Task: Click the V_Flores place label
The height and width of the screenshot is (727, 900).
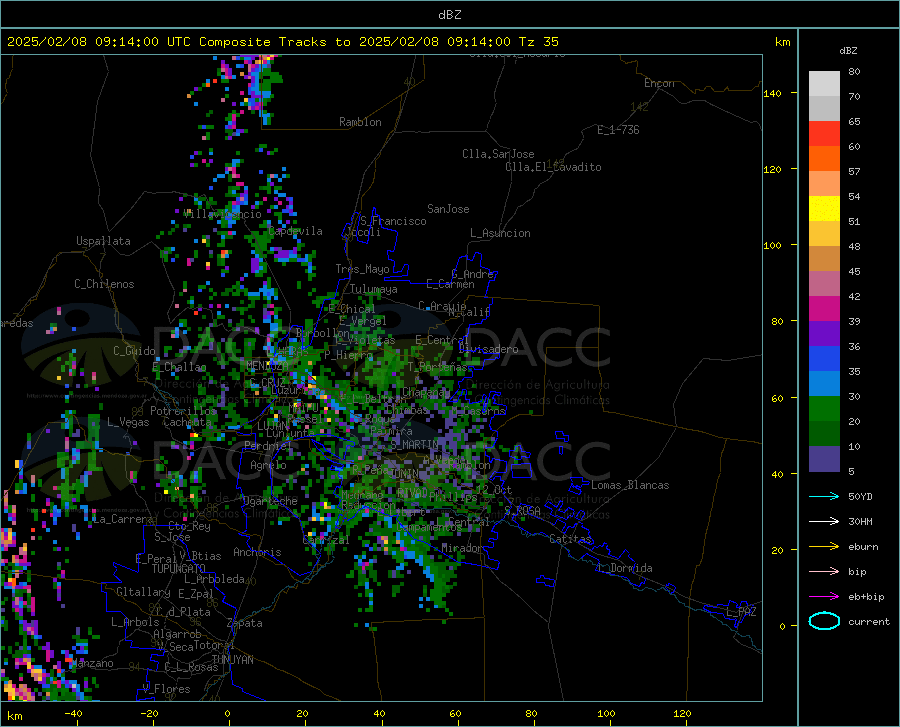Action: point(166,689)
